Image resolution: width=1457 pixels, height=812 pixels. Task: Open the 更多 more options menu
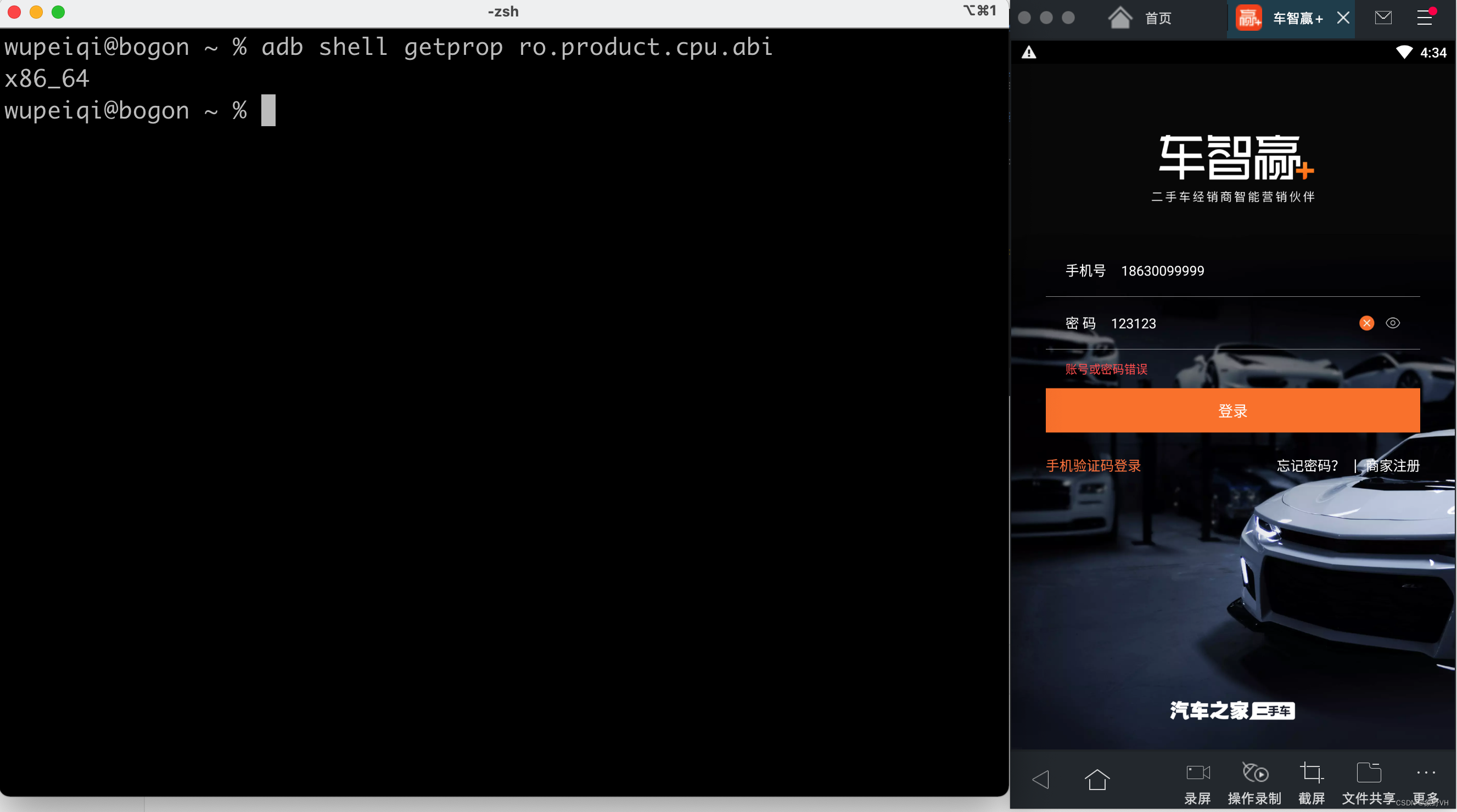point(1426,783)
